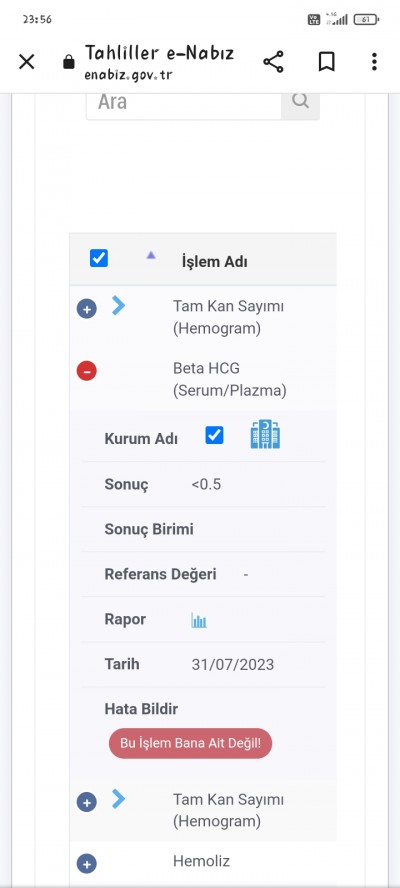The width and height of the screenshot is (400, 888).
Task: Sort by the İşlem Adı column triangle
Action: point(151,255)
